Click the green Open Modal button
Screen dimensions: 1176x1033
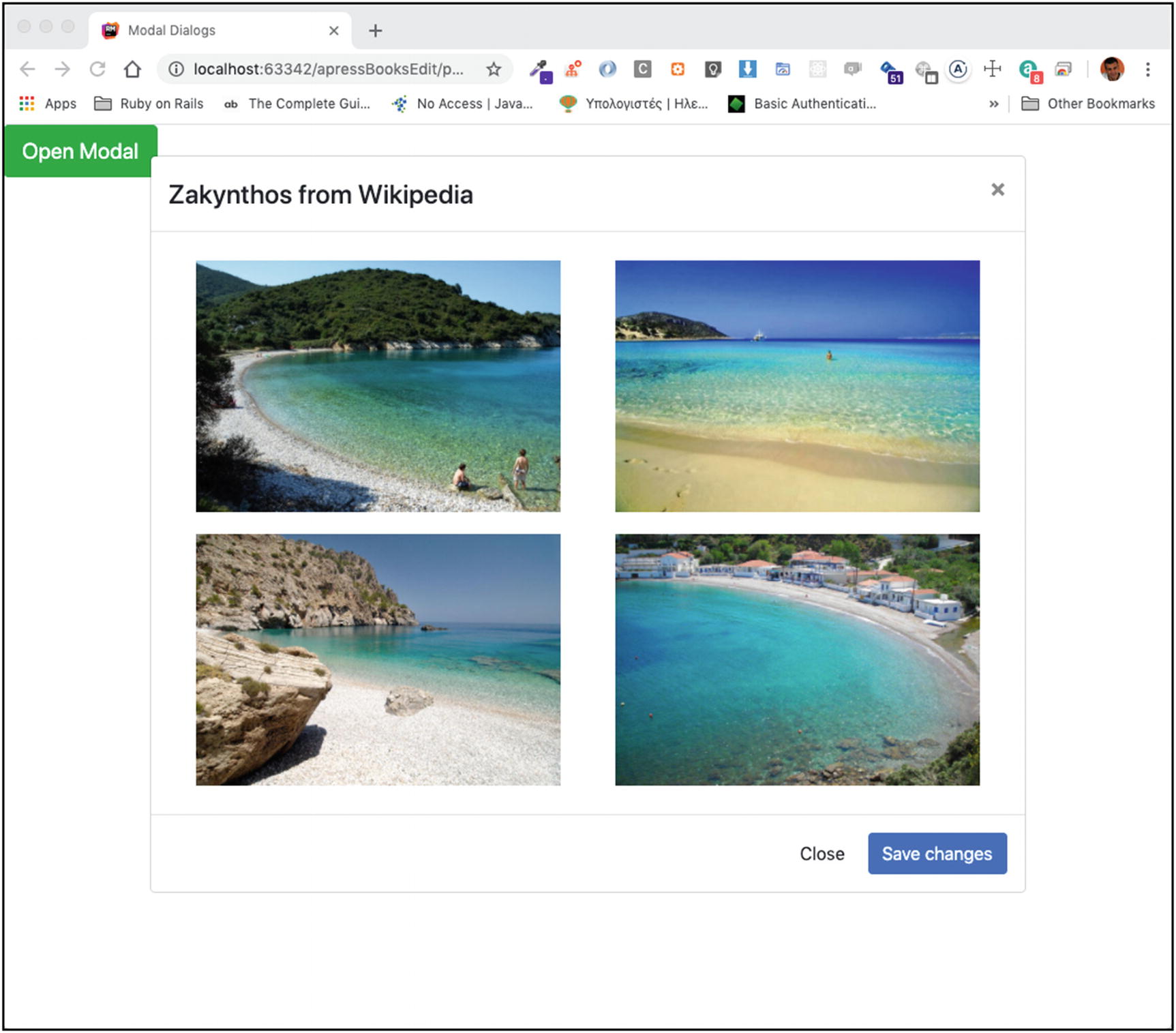click(x=80, y=151)
